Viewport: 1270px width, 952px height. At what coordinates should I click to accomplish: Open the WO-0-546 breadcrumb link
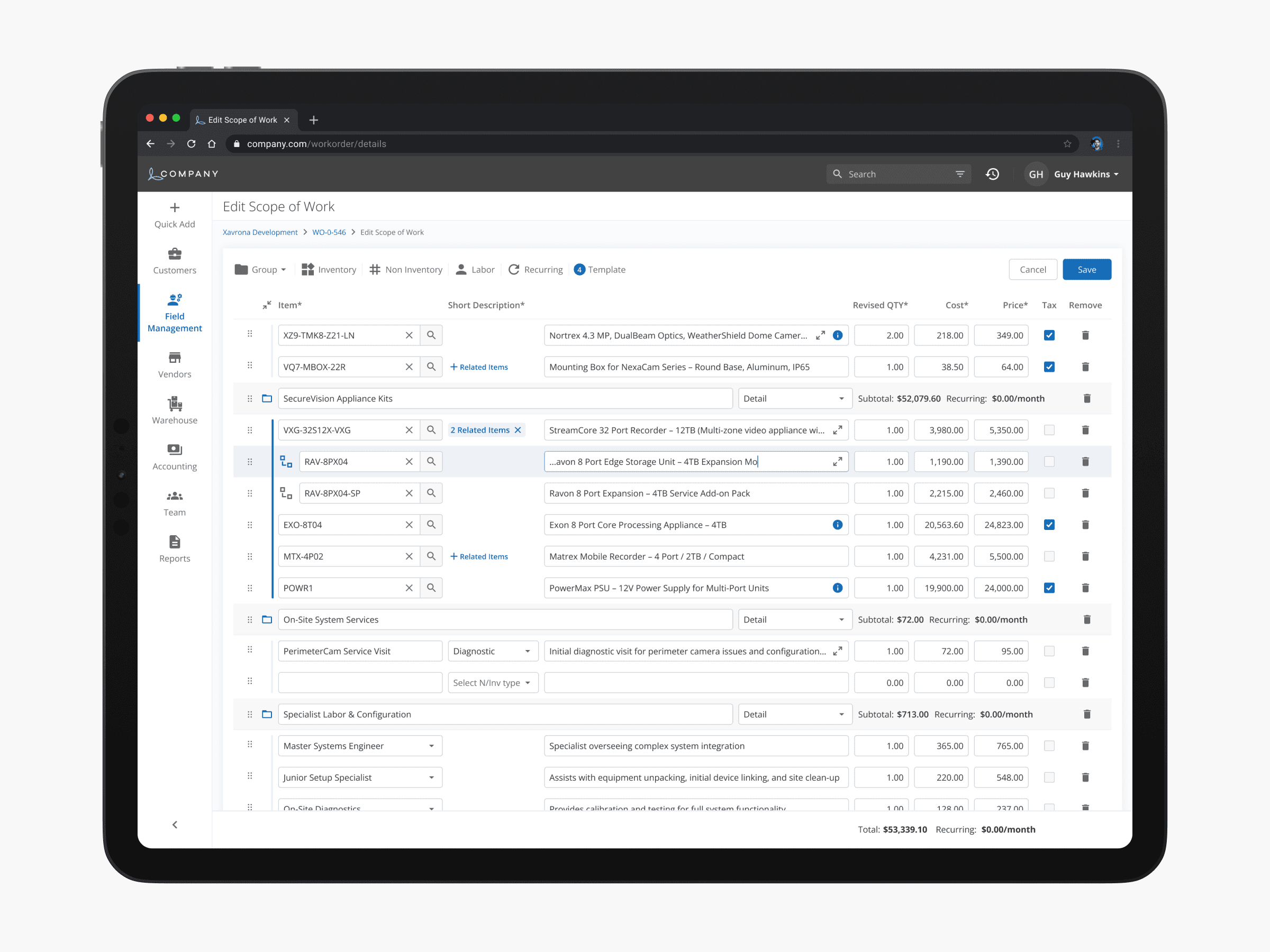click(x=329, y=232)
